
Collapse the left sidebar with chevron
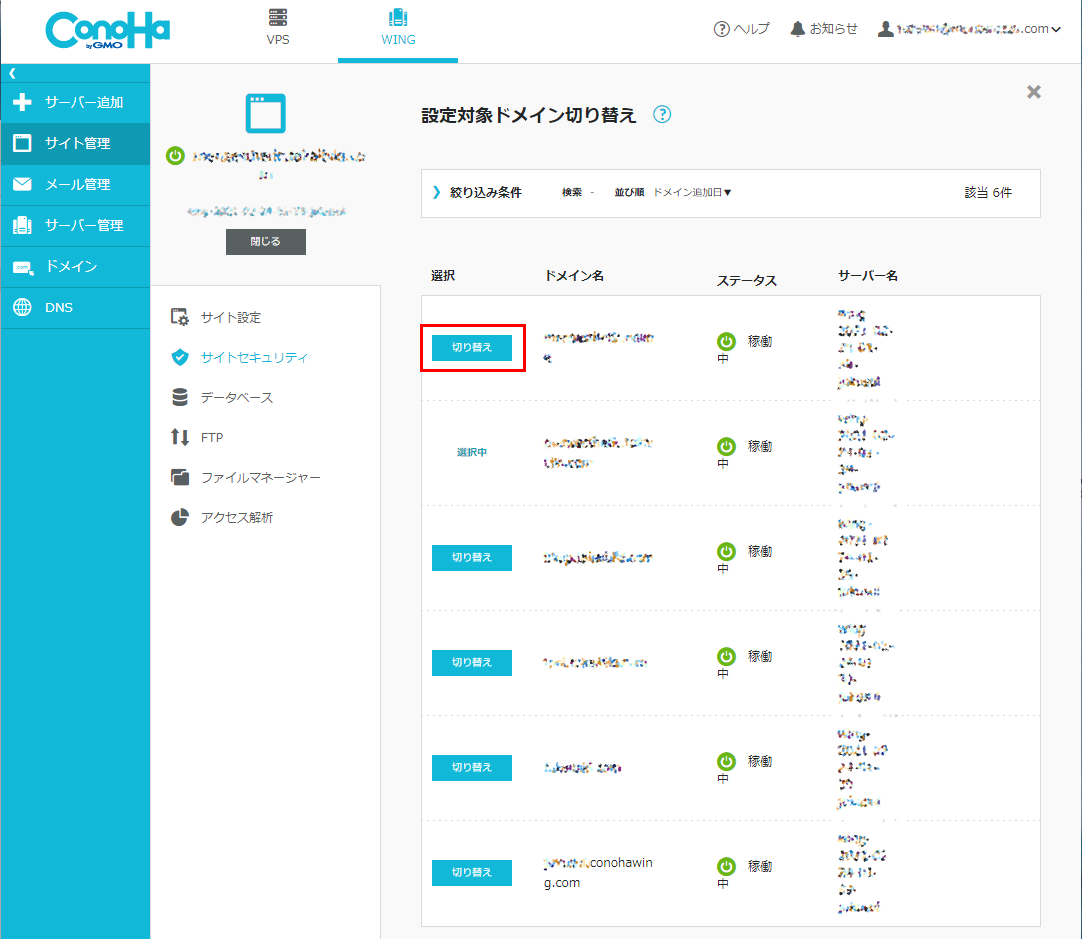(x=12, y=73)
